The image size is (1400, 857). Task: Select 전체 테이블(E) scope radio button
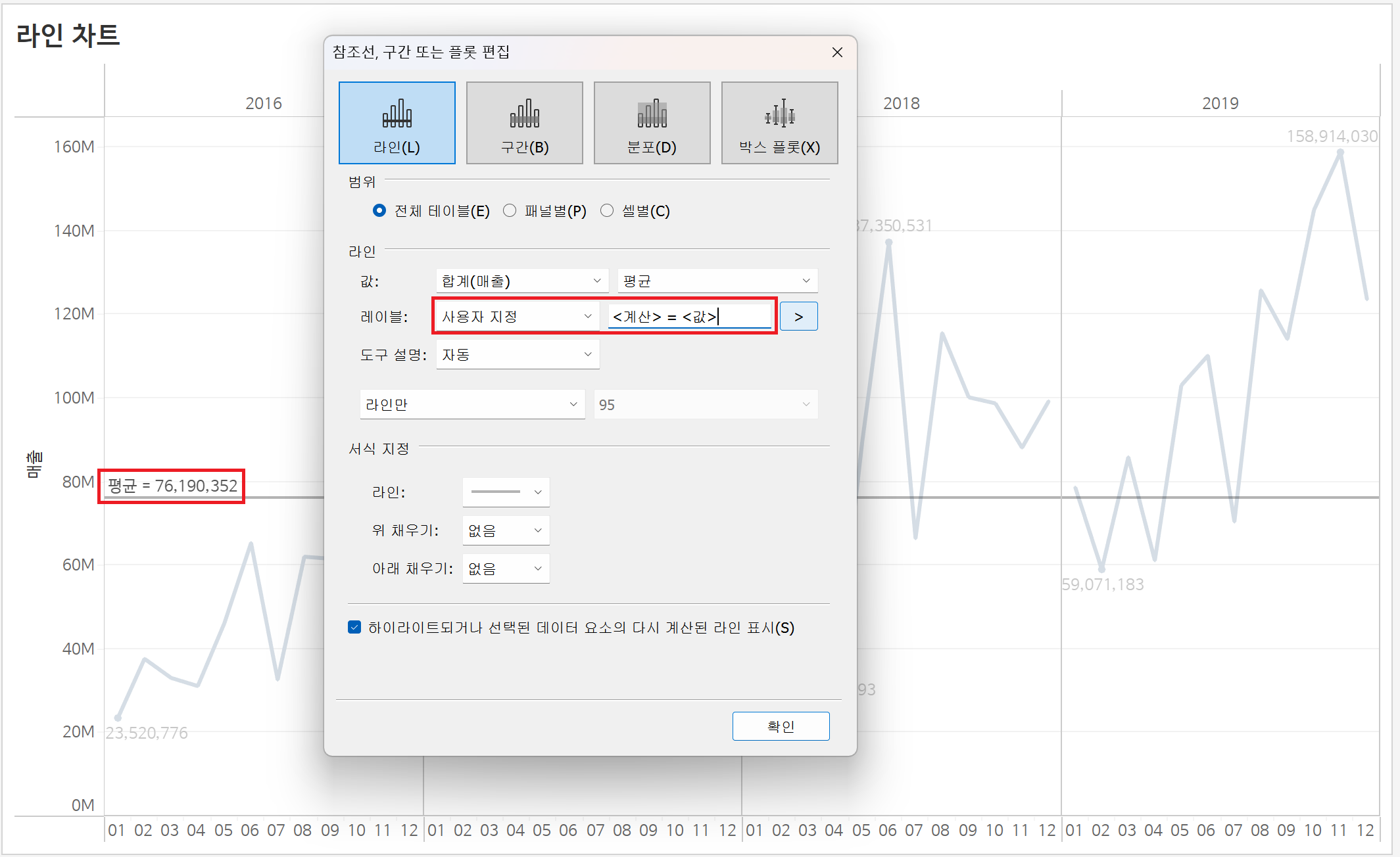tap(379, 211)
